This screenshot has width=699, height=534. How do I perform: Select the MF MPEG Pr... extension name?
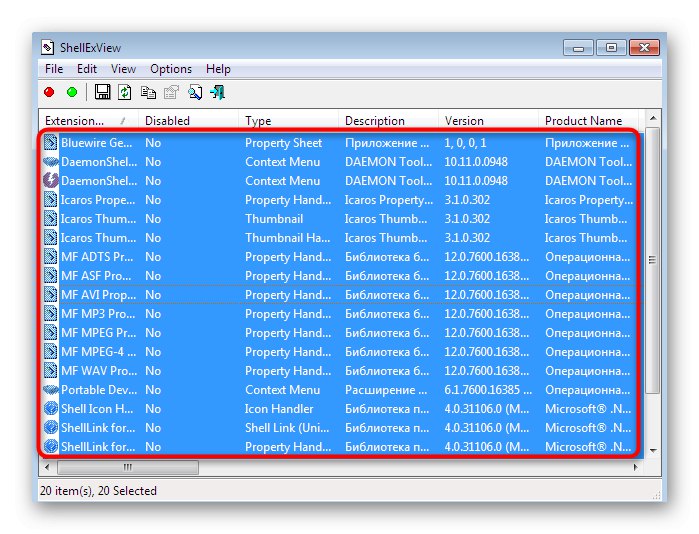[99, 333]
